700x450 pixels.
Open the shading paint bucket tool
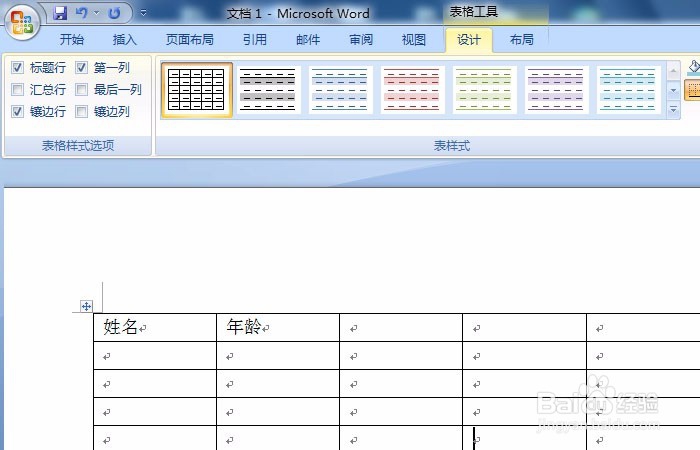click(x=693, y=67)
